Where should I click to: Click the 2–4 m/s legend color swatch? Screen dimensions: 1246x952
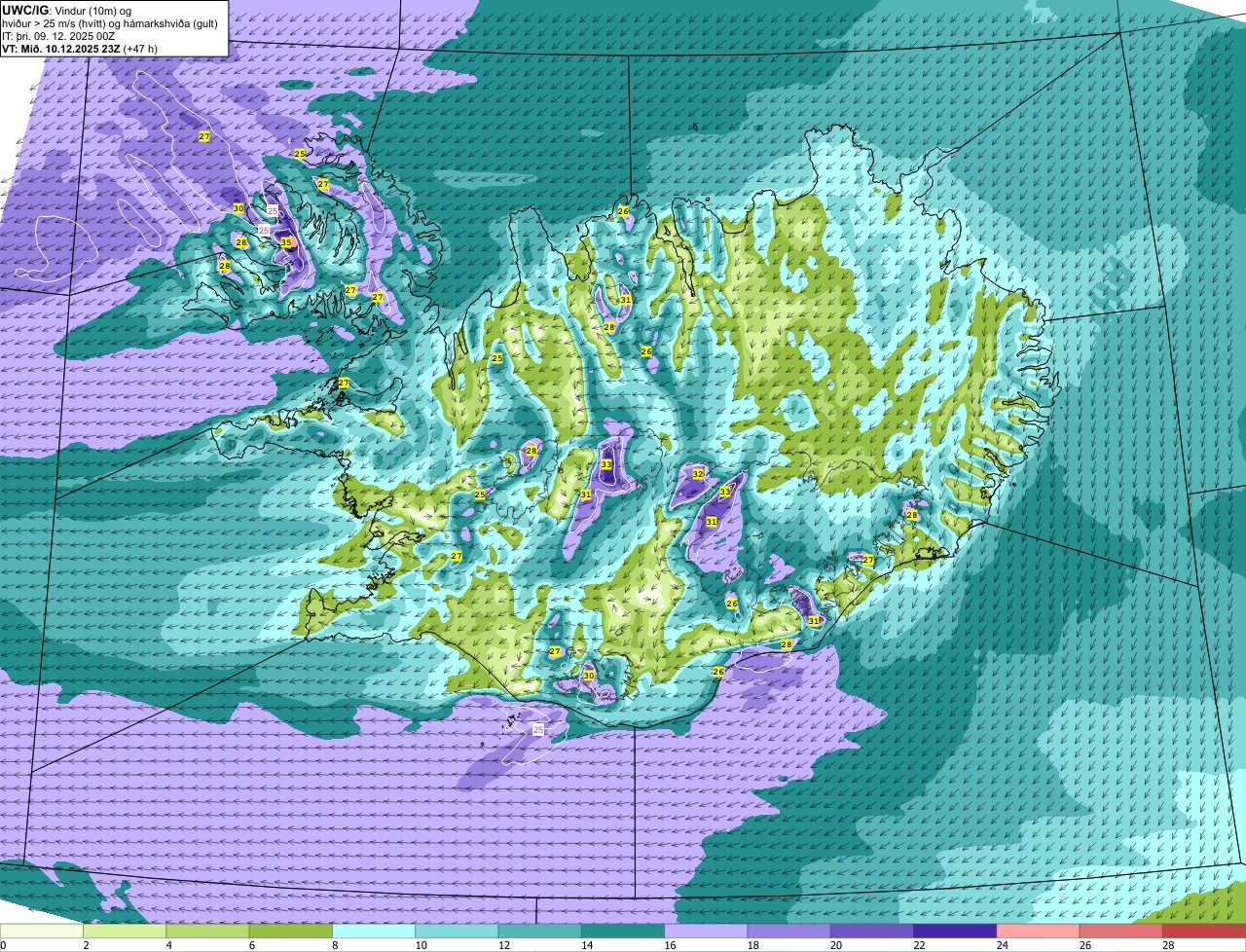coord(125,931)
